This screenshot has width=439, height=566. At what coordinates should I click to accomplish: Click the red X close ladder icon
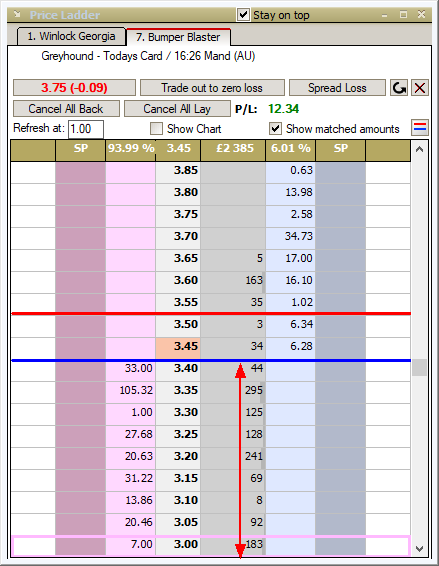420,88
